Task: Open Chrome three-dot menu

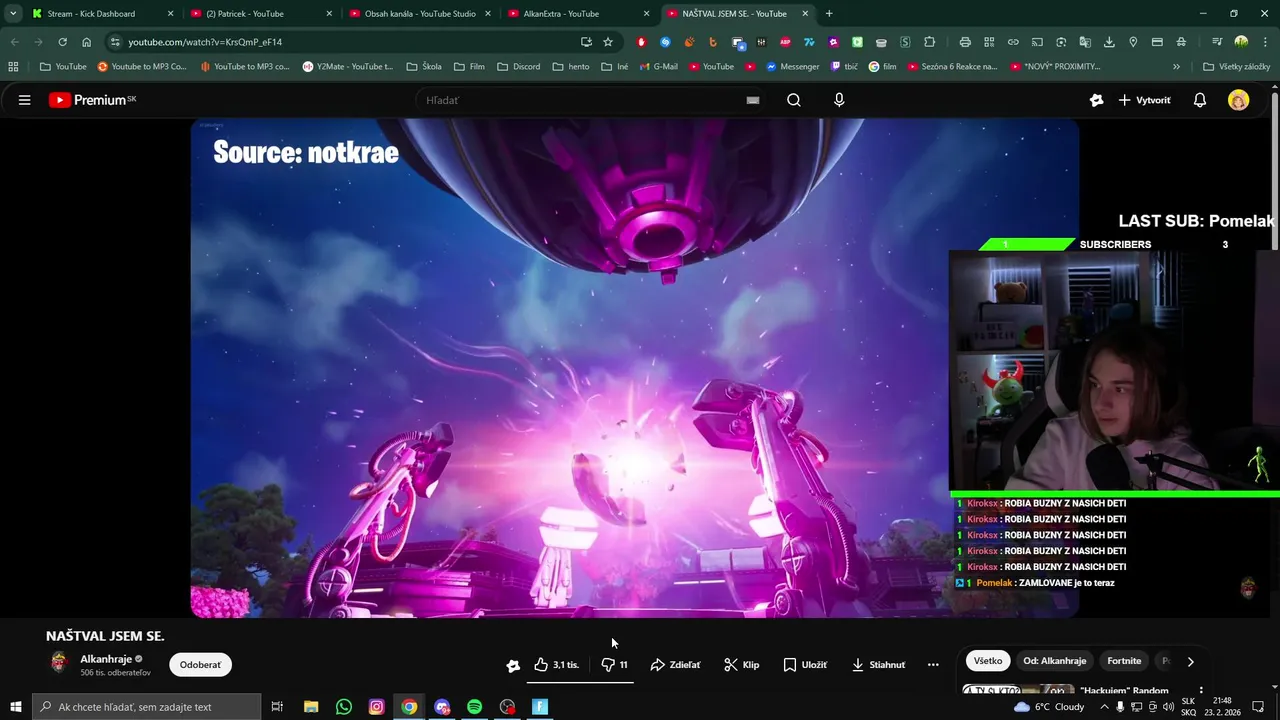Action: (1266, 42)
